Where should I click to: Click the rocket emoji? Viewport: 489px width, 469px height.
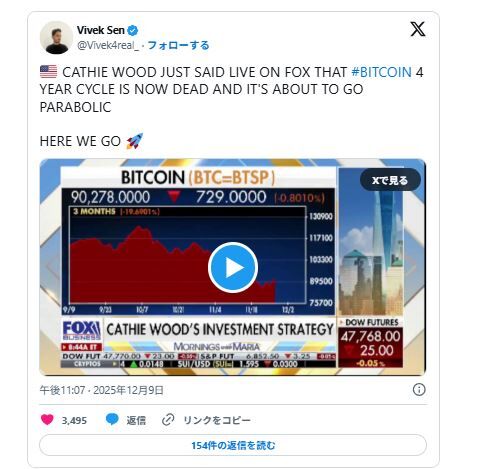click(135, 141)
